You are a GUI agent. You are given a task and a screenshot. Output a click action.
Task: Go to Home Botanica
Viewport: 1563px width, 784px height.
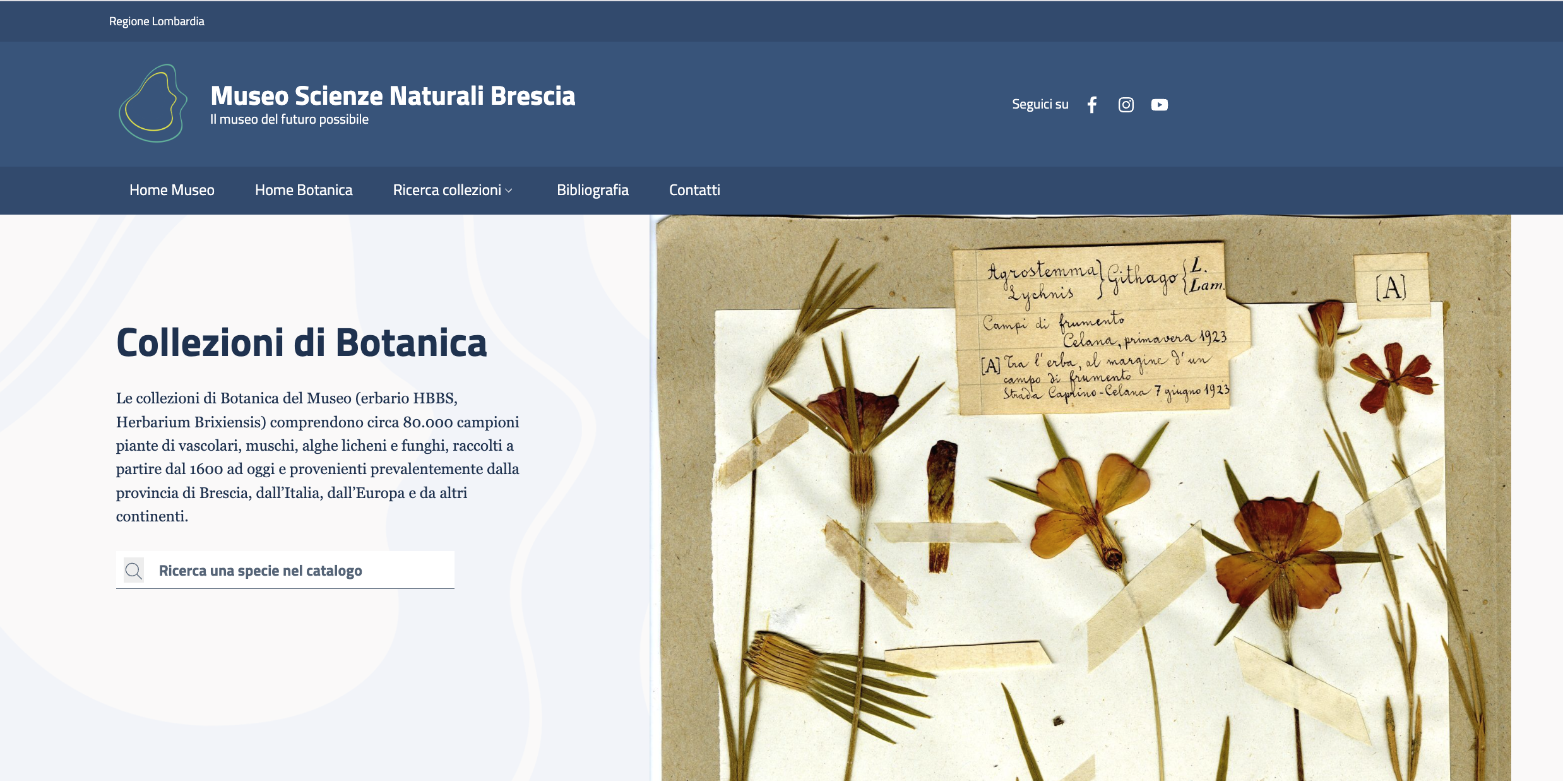(x=304, y=190)
